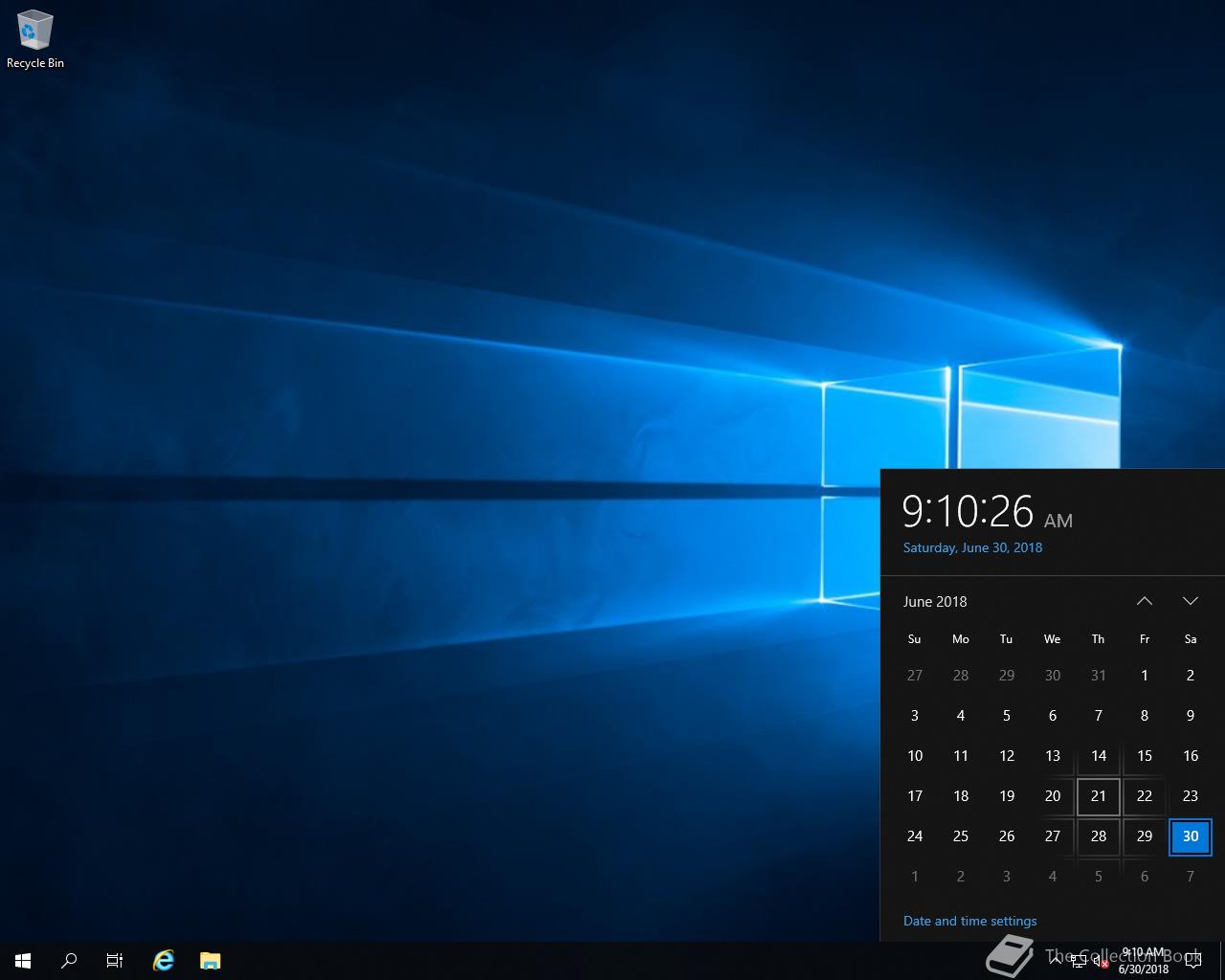
Task: Open taskbar search magnifier
Action: pos(69,961)
